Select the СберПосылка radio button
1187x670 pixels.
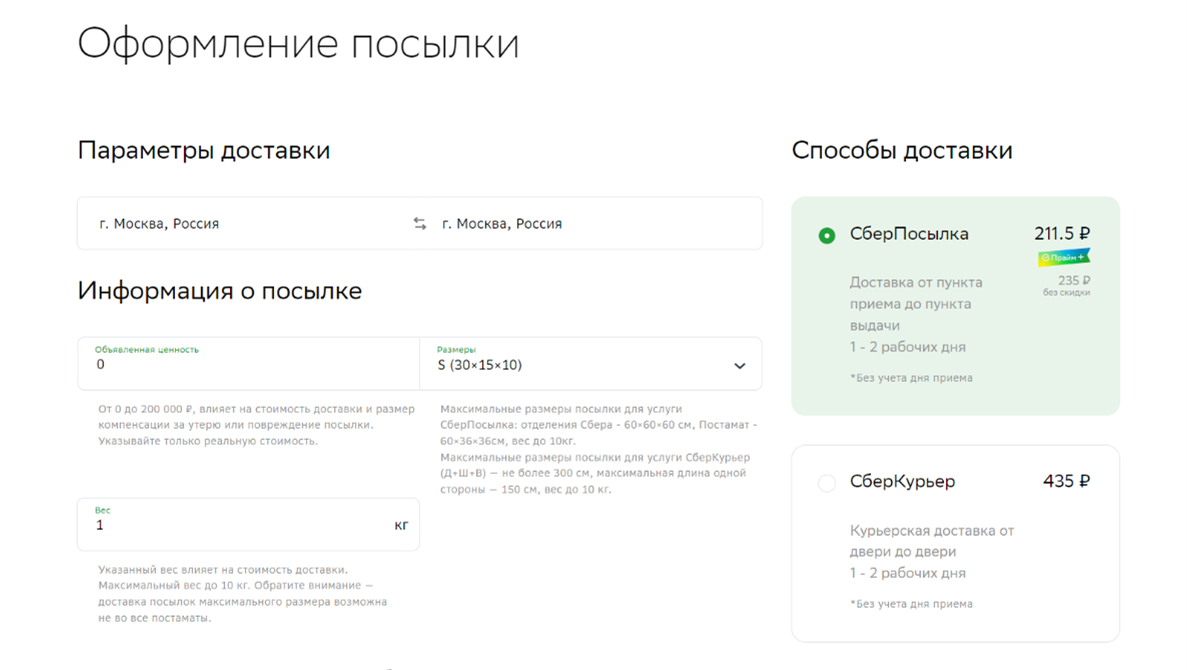[x=827, y=235]
